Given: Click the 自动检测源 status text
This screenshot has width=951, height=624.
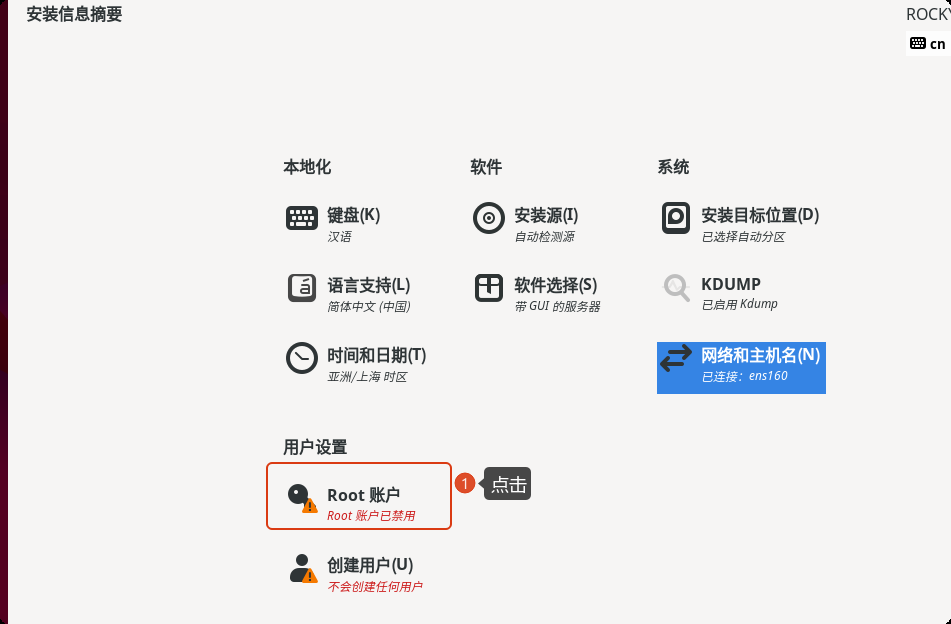Looking at the screenshot, I should [544, 237].
